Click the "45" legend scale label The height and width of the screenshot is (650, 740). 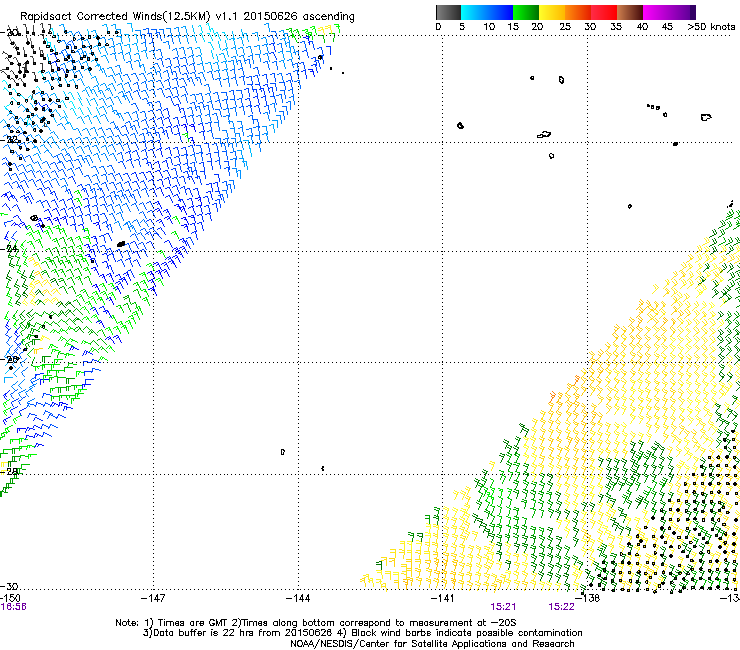pos(667,27)
